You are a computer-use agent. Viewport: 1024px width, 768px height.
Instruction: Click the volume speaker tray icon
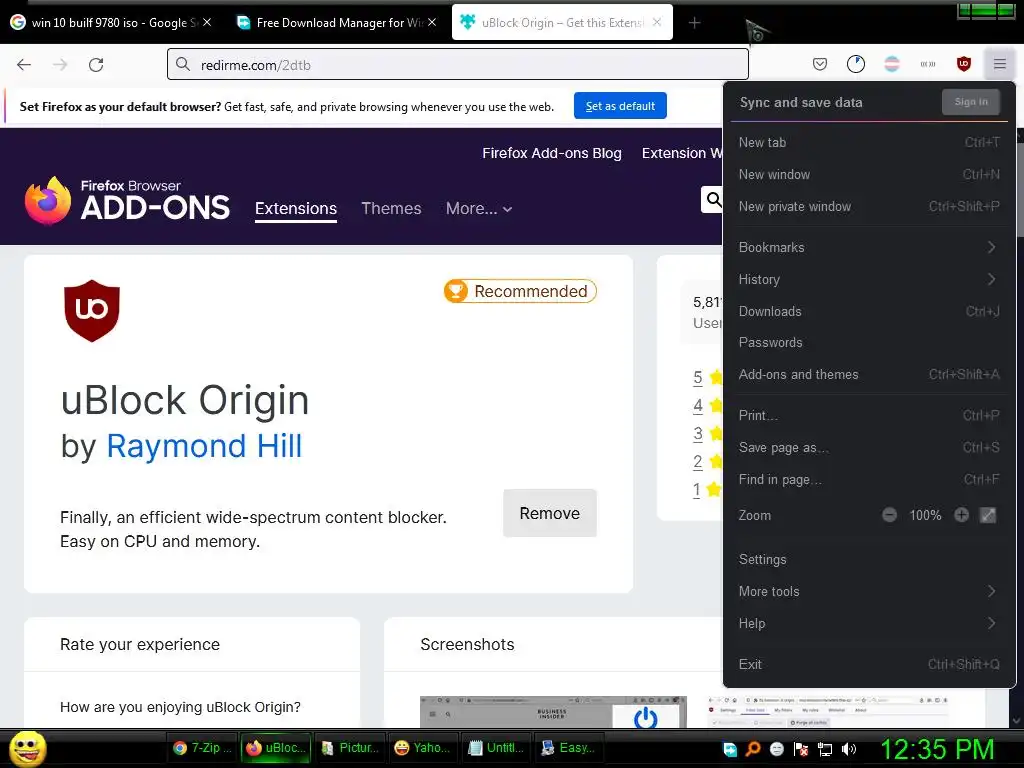pyautogui.click(x=849, y=749)
